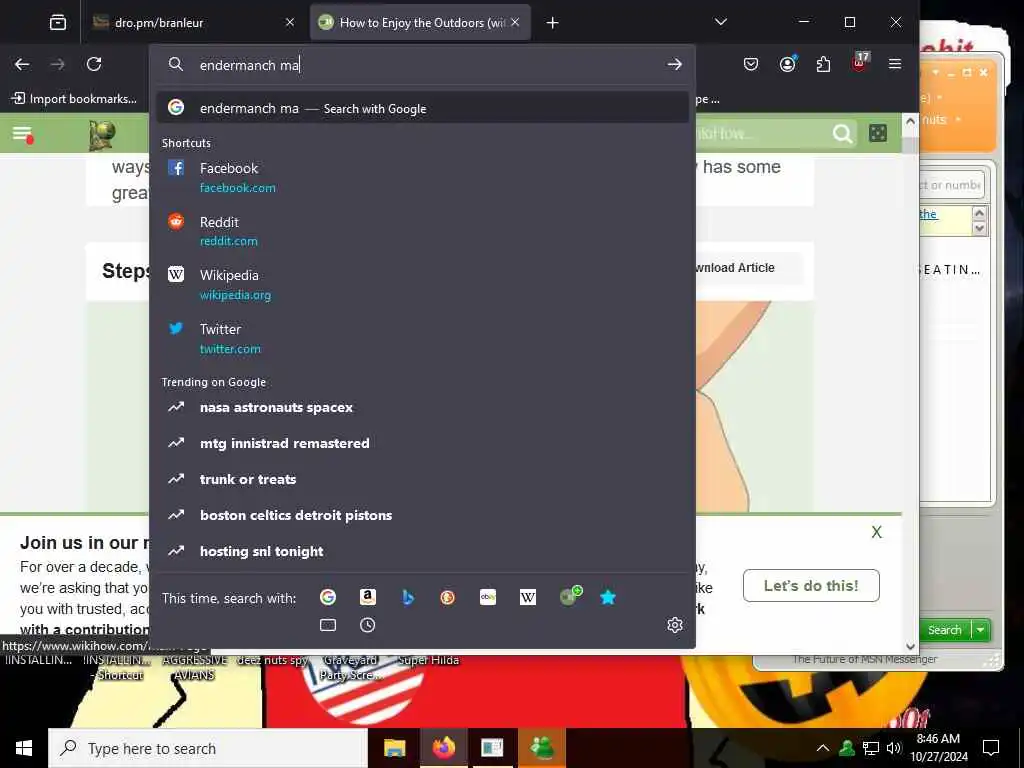The height and width of the screenshot is (768, 1024).
Task: Search this time with DuckDuckGo
Action: [x=447, y=597]
